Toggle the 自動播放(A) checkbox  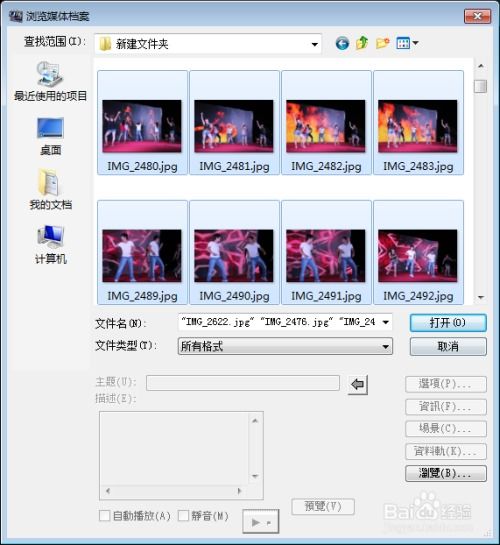(105, 515)
